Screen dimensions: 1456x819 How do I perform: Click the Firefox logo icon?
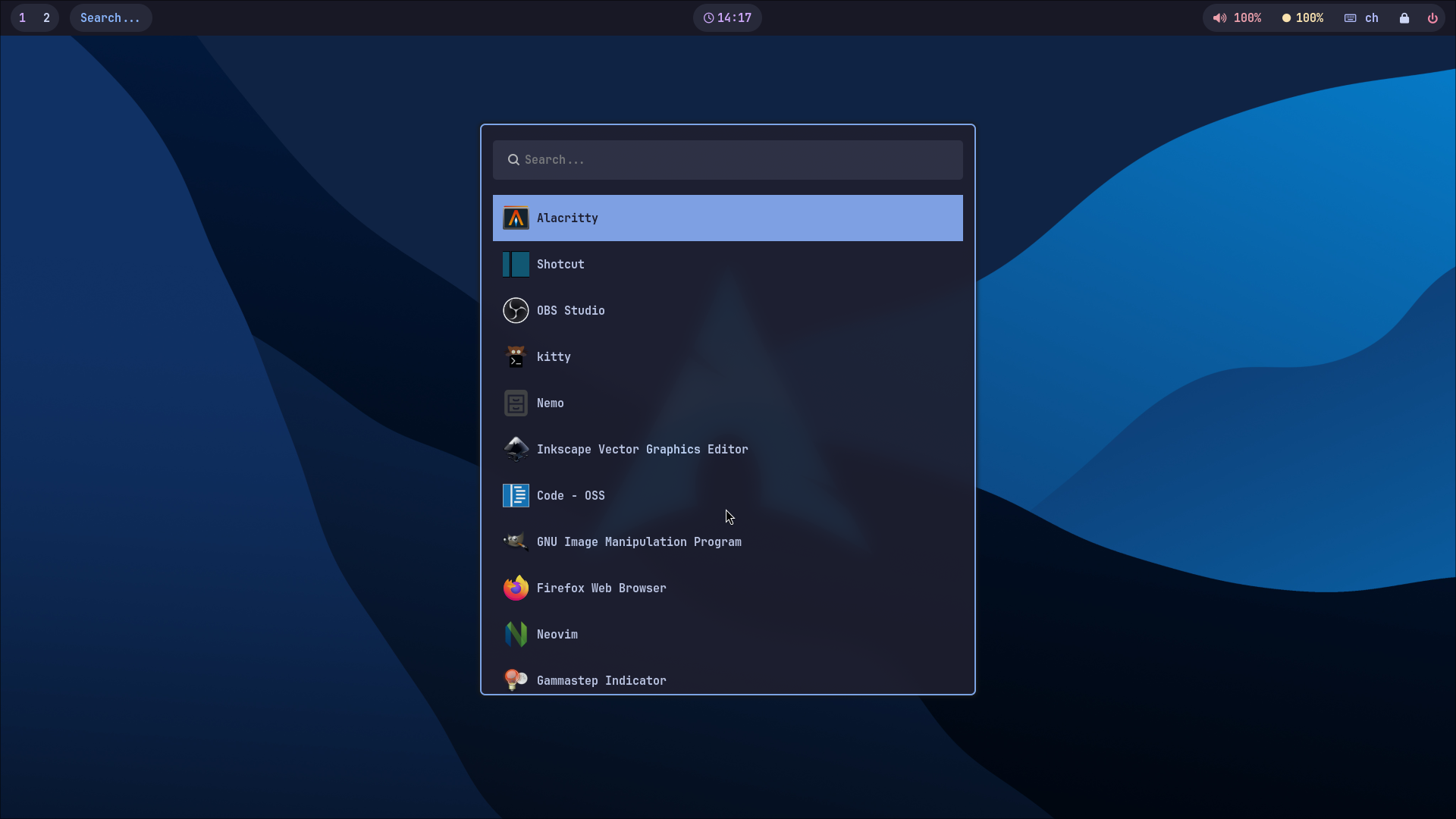click(x=516, y=588)
